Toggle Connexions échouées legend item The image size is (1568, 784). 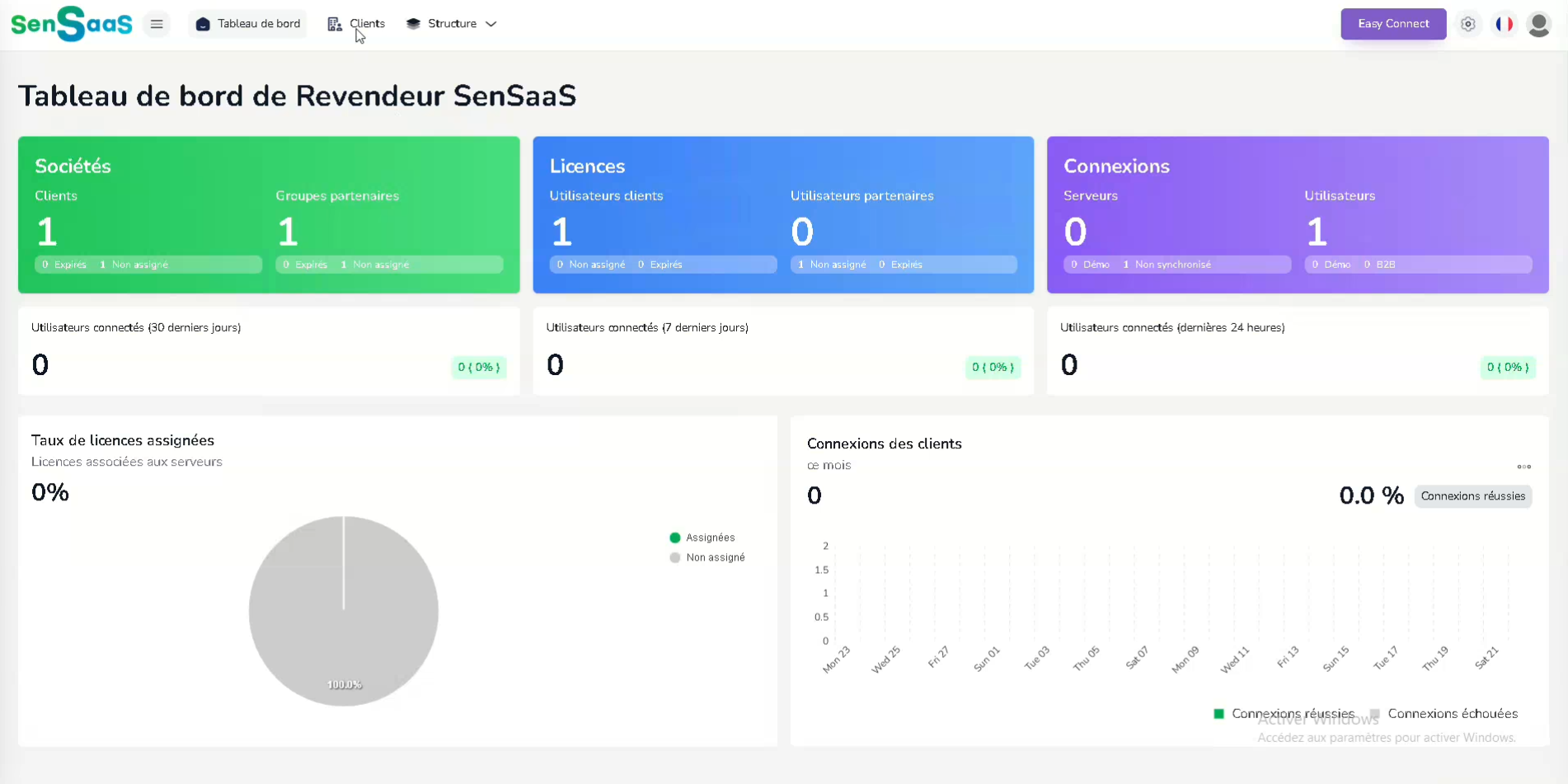tap(1444, 714)
